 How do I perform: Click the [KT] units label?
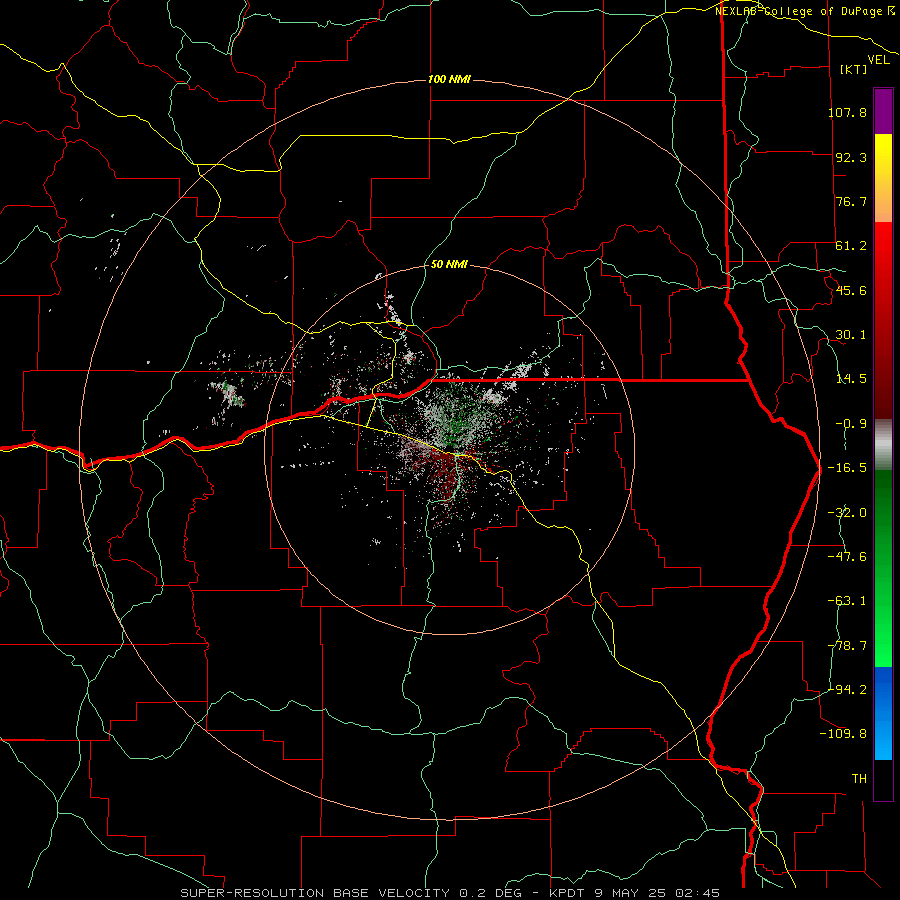[854, 69]
